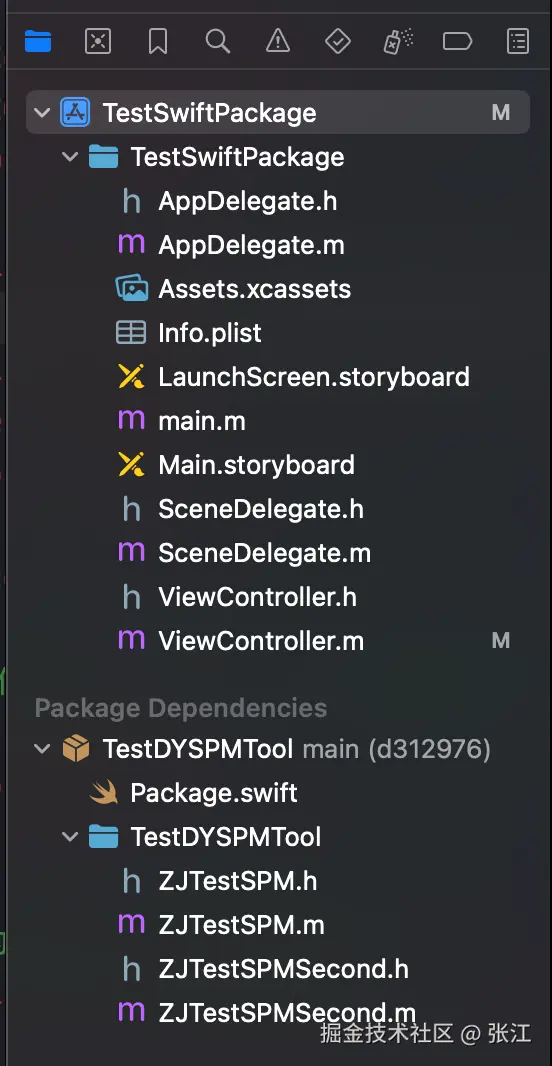Collapse the TestSwiftPackage project root
This screenshot has height=1066, width=552.
click(x=42, y=112)
